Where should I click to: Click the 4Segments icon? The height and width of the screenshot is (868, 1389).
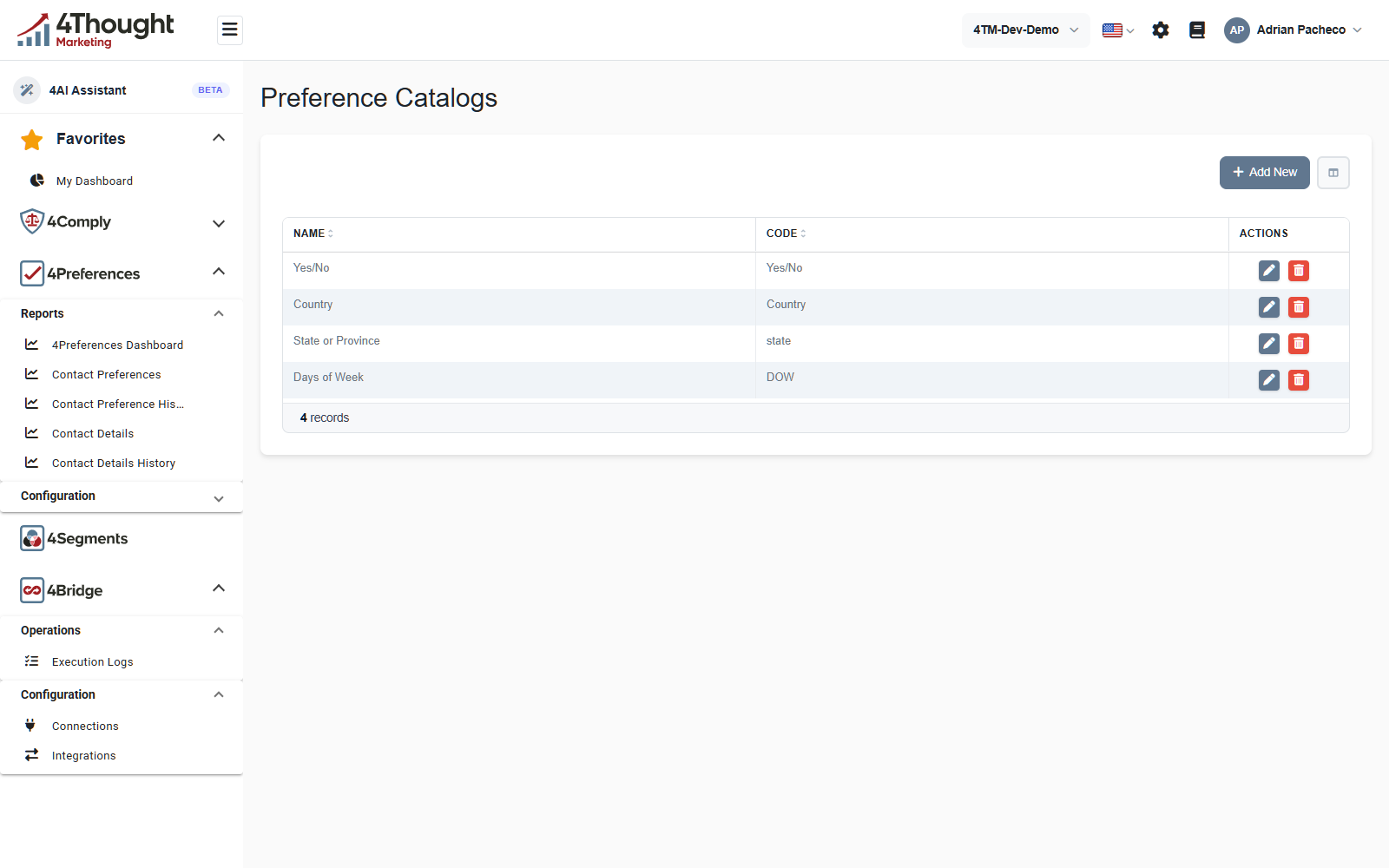coord(32,538)
